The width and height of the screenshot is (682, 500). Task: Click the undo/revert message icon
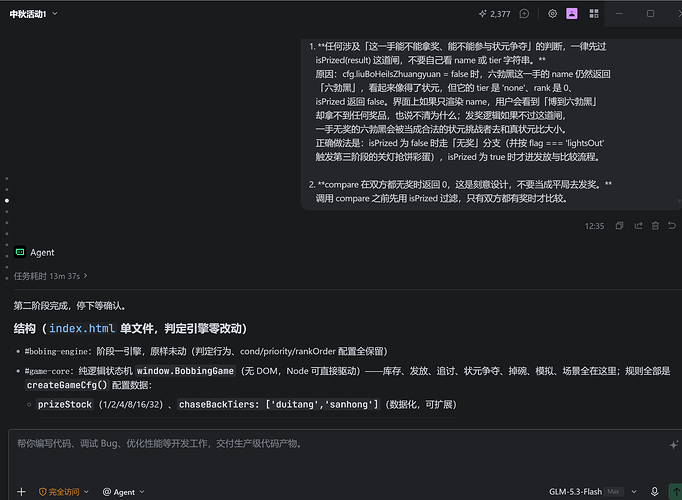(x=672, y=226)
